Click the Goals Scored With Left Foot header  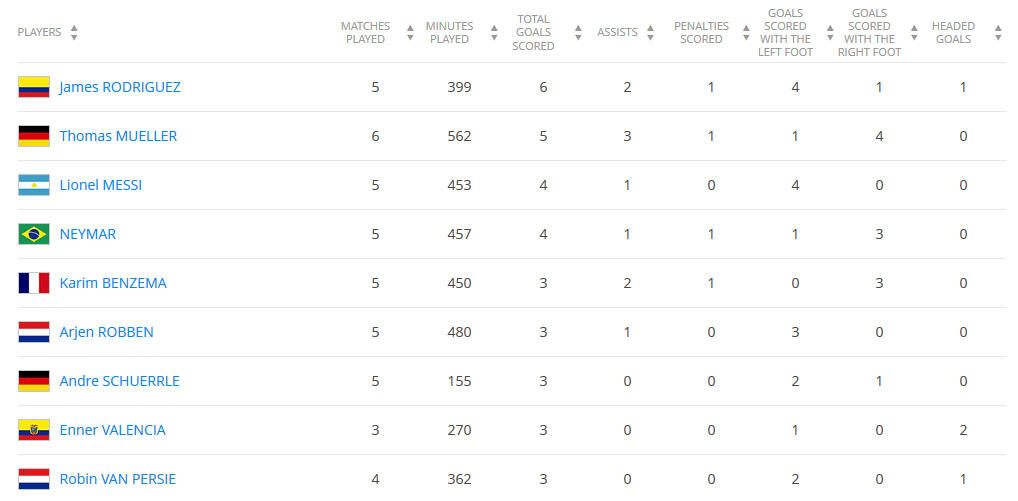click(785, 33)
